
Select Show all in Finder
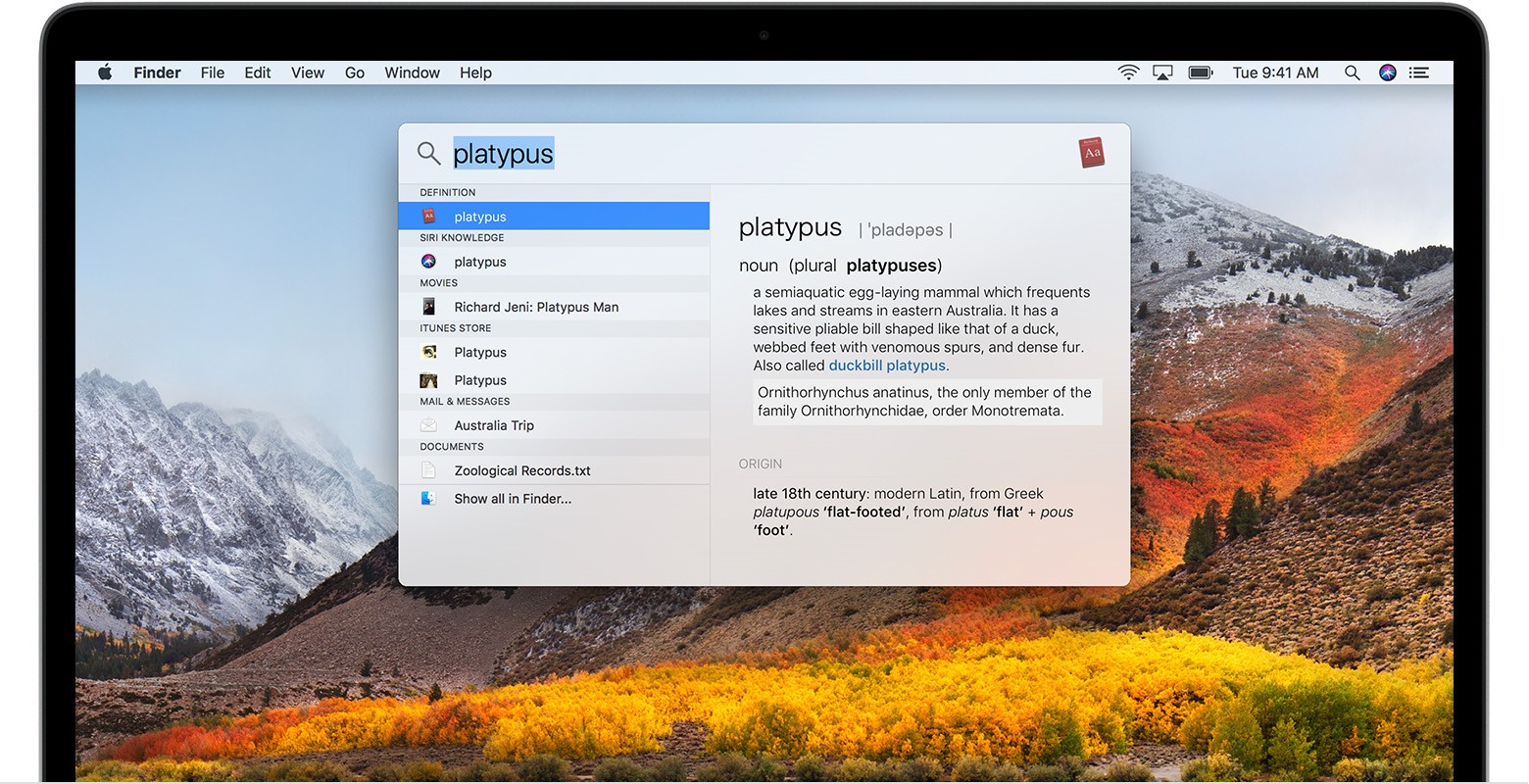(x=512, y=499)
